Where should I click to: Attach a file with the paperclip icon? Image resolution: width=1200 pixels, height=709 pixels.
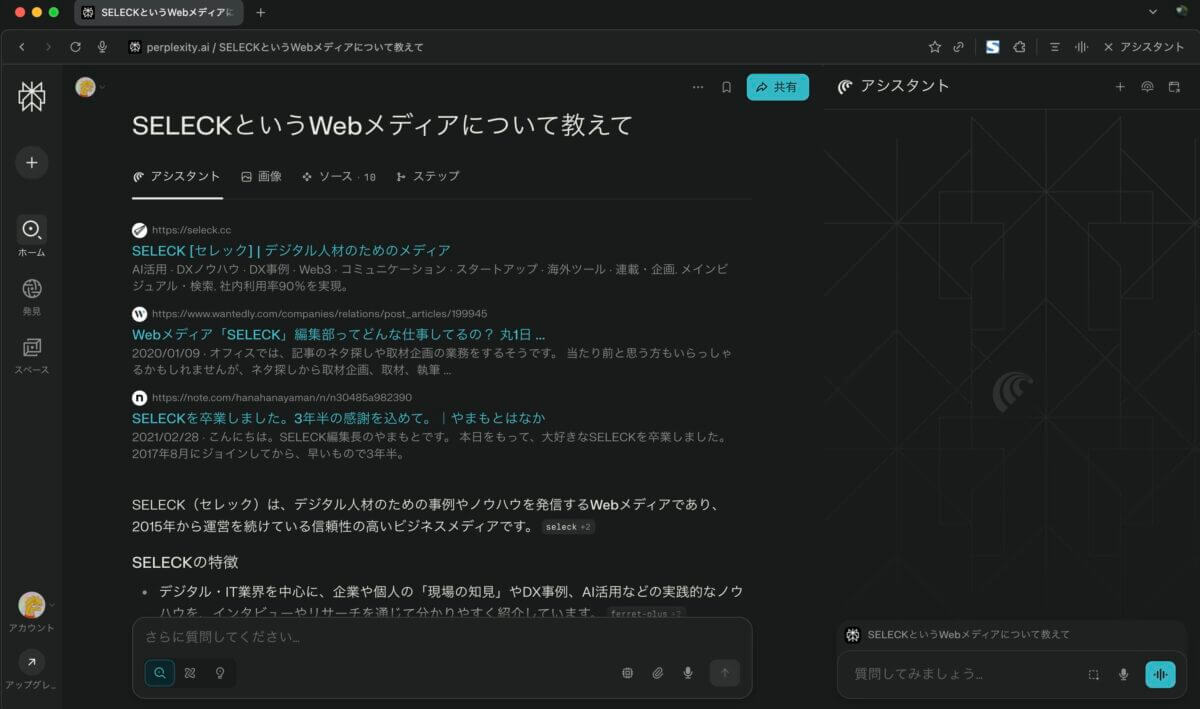(658, 673)
